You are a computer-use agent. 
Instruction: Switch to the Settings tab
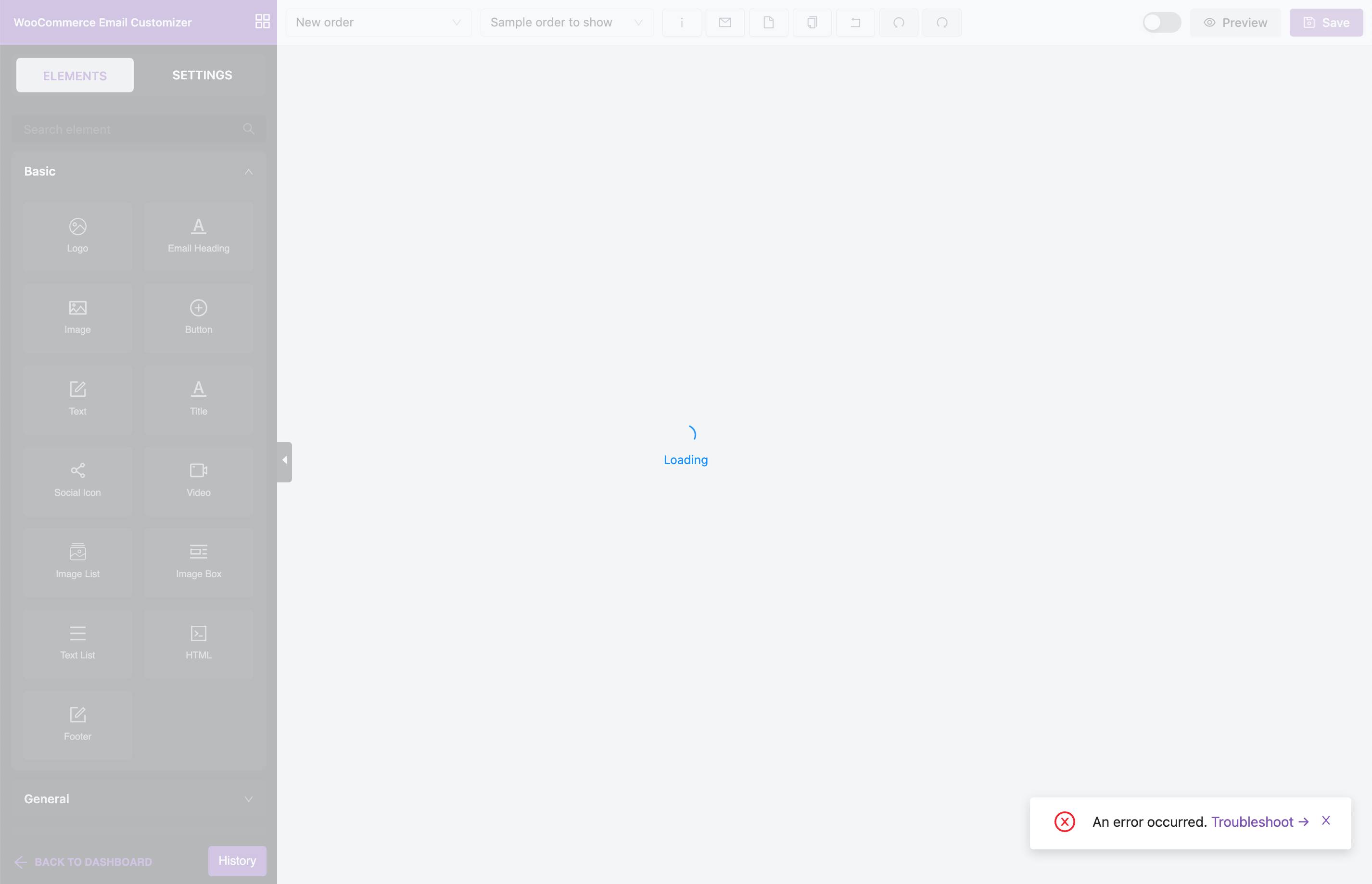pos(202,75)
